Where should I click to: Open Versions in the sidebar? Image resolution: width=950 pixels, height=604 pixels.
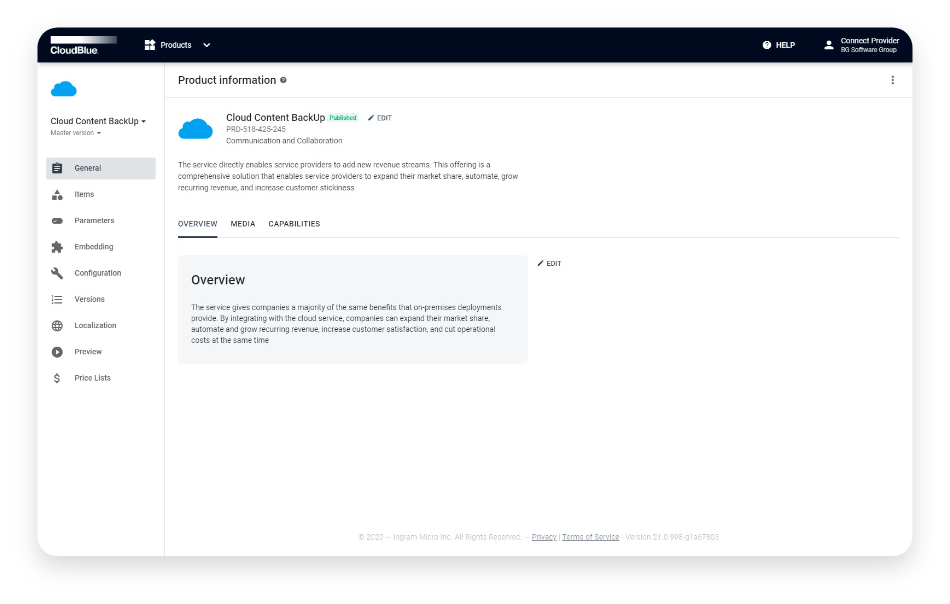pyautogui.click(x=89, y=299)
